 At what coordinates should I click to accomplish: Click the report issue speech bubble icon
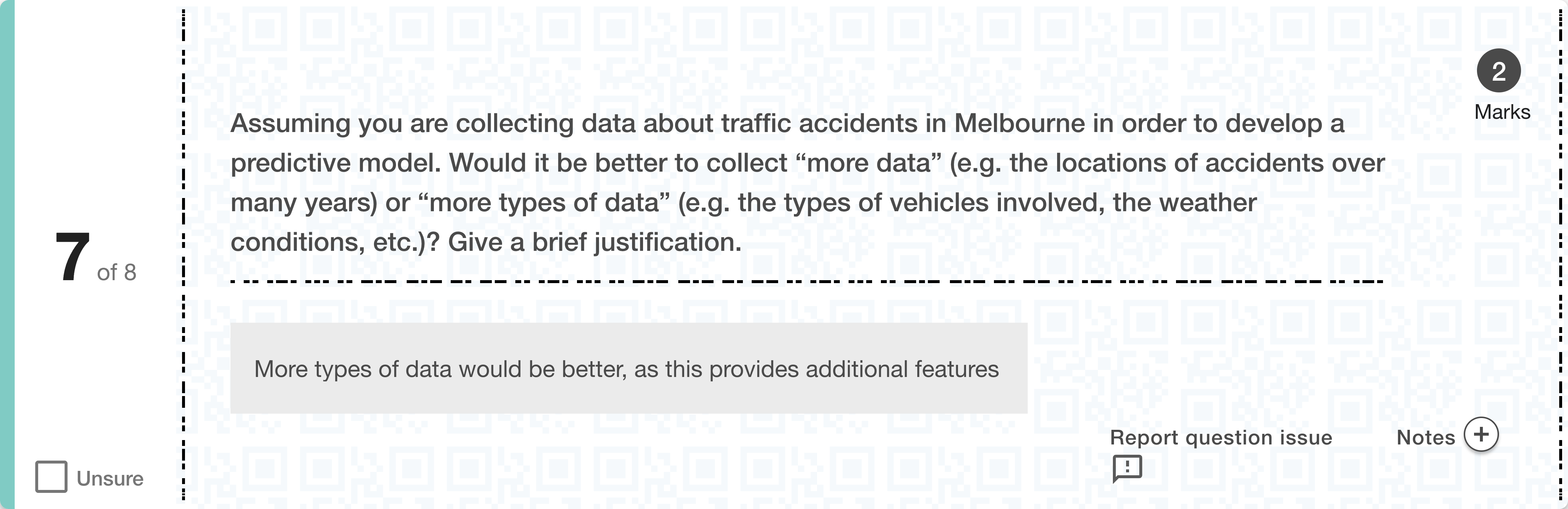1127,468
